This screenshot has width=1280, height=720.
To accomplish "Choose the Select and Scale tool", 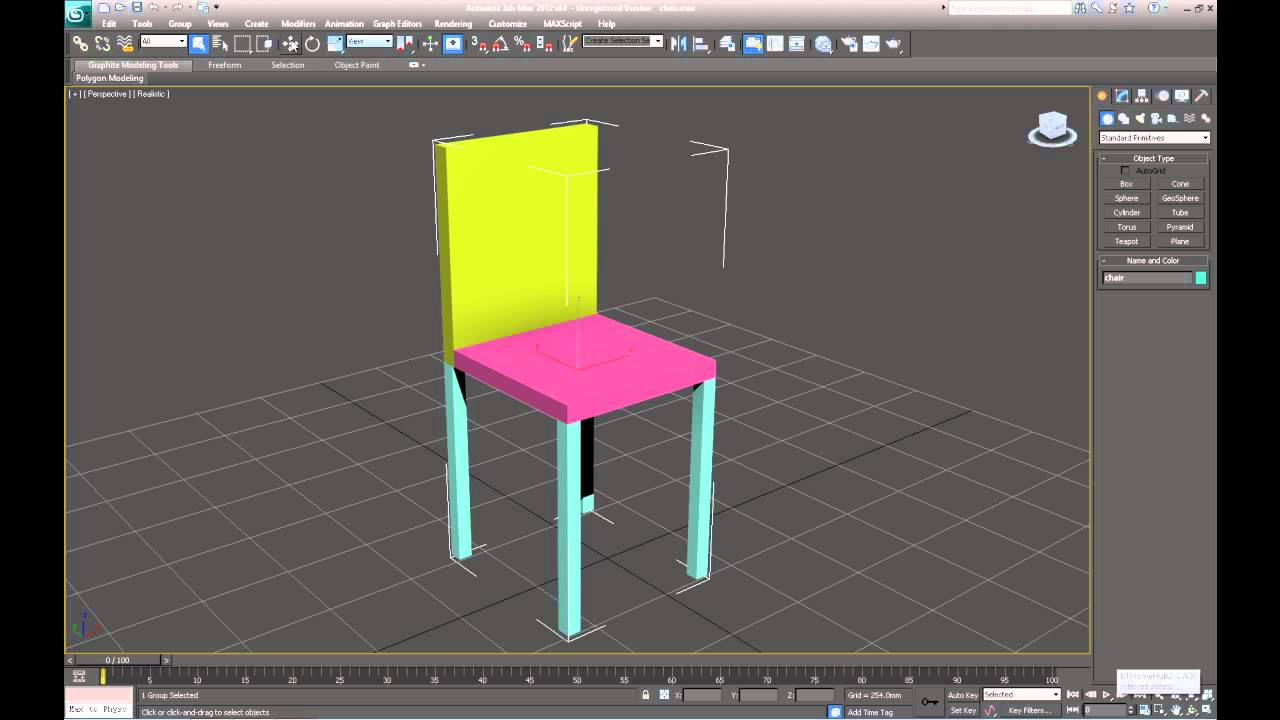I will (335, 43).
